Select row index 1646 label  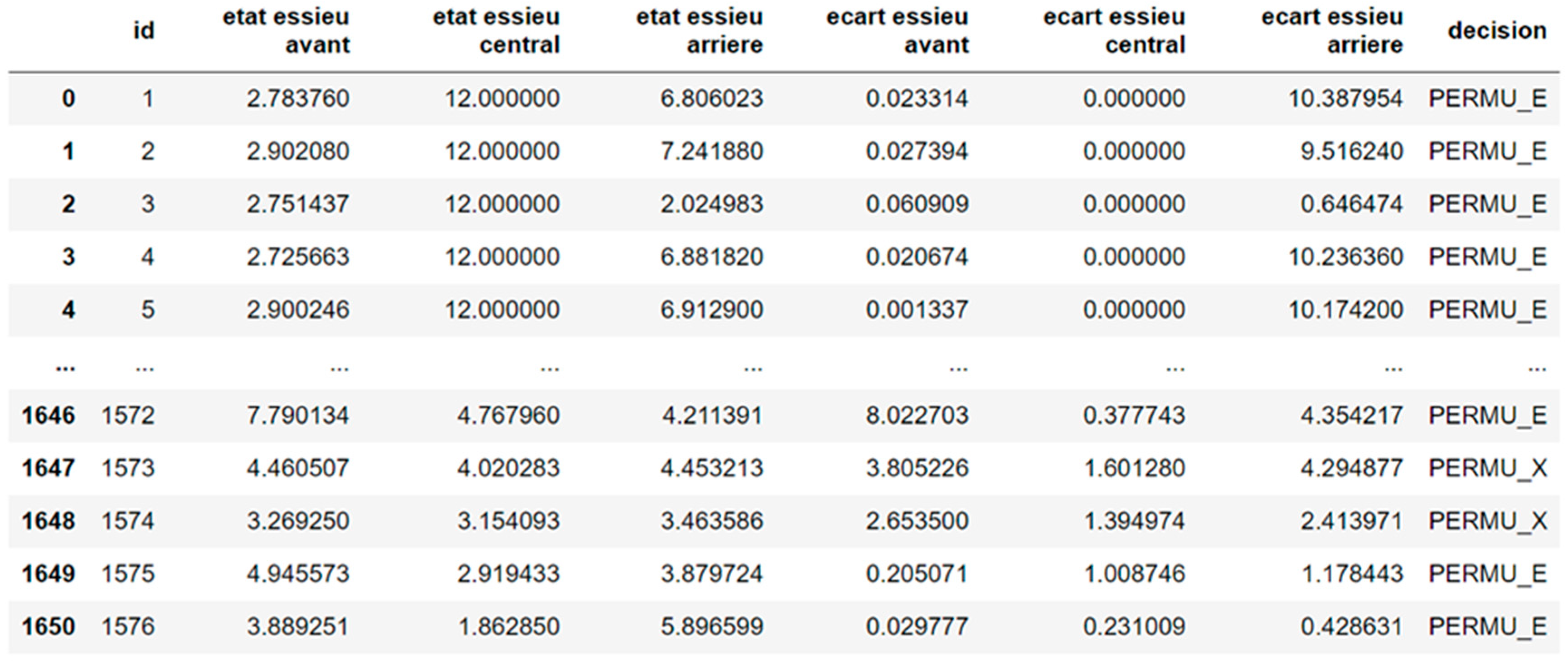click(x=49, y=416)
